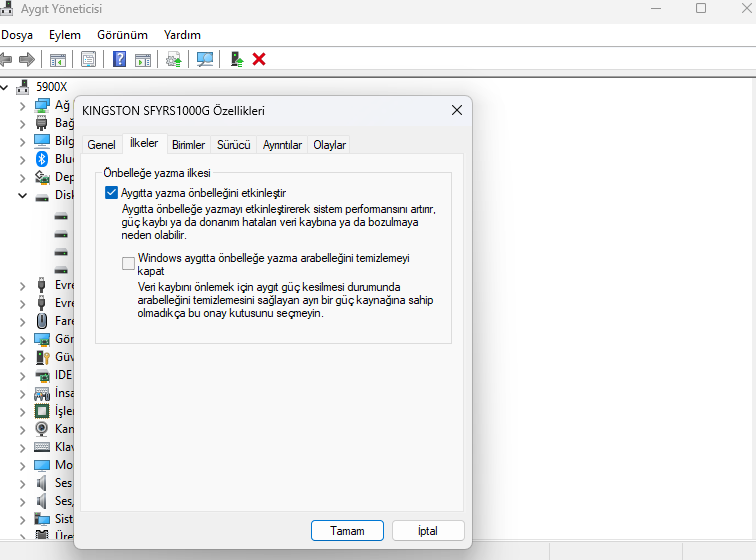Click the İptal button
This screenshot has height=560, width=756.
428,531
